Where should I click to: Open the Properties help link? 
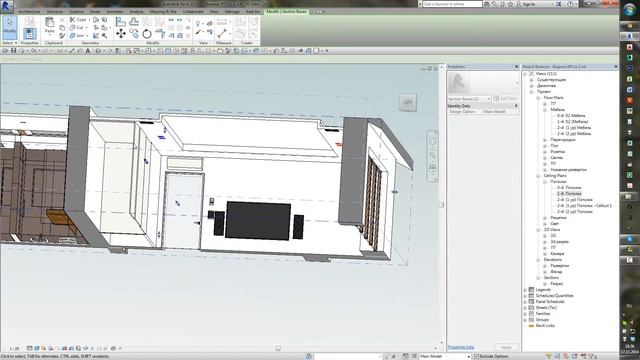[461, 347]
